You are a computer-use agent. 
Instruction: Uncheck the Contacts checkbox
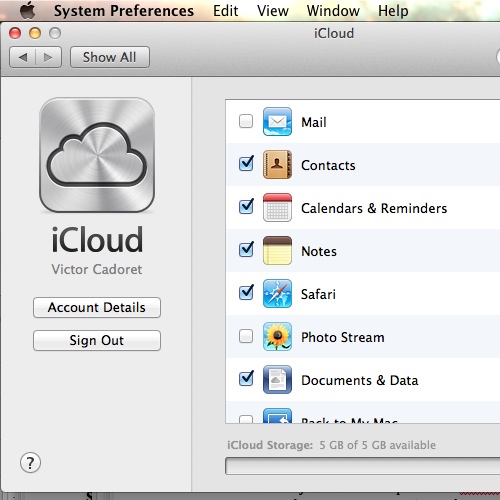(246, 164)
